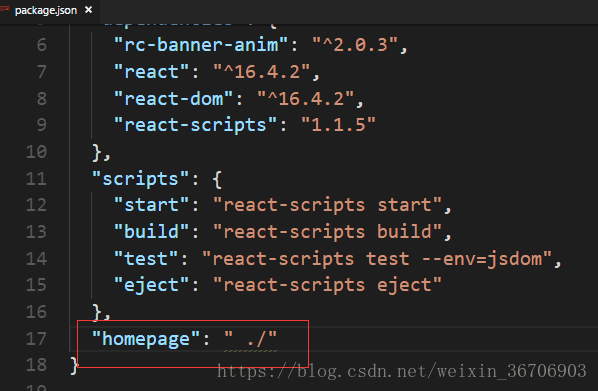
Task: Click the "^16.4.2" value on line 7
Action: tap(262, 72)
